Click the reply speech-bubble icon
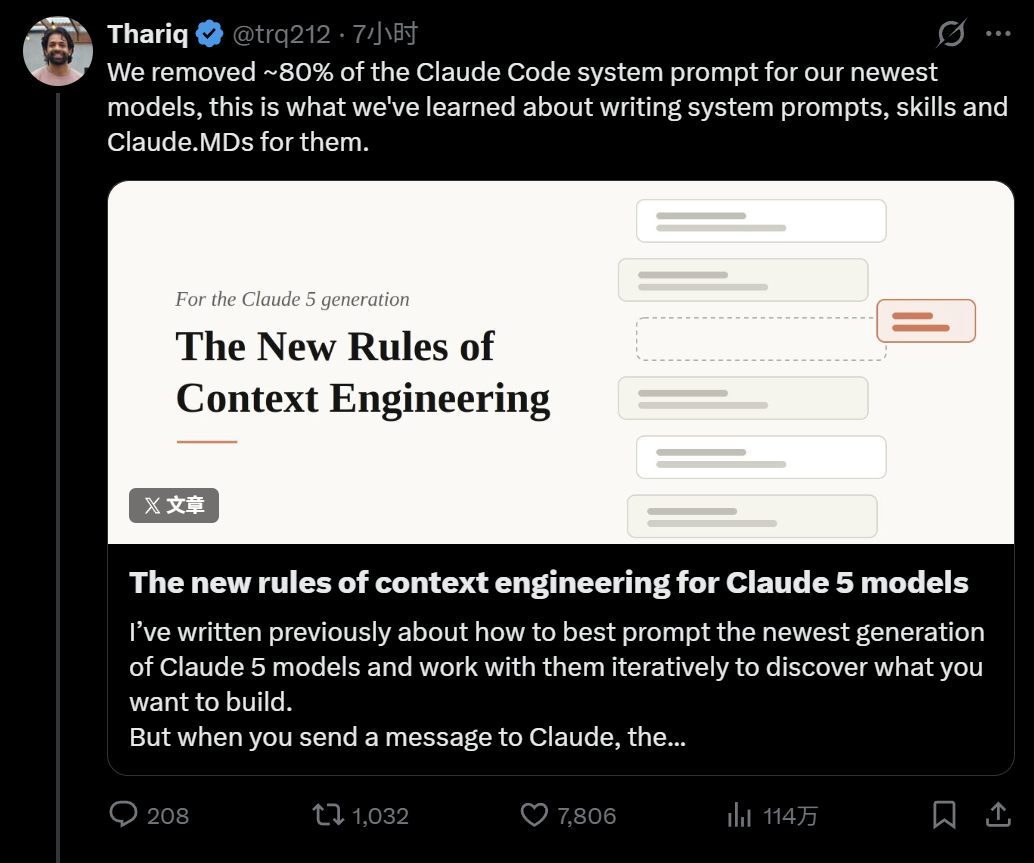This screenshot has width=1034, height=863. [123, 815]
